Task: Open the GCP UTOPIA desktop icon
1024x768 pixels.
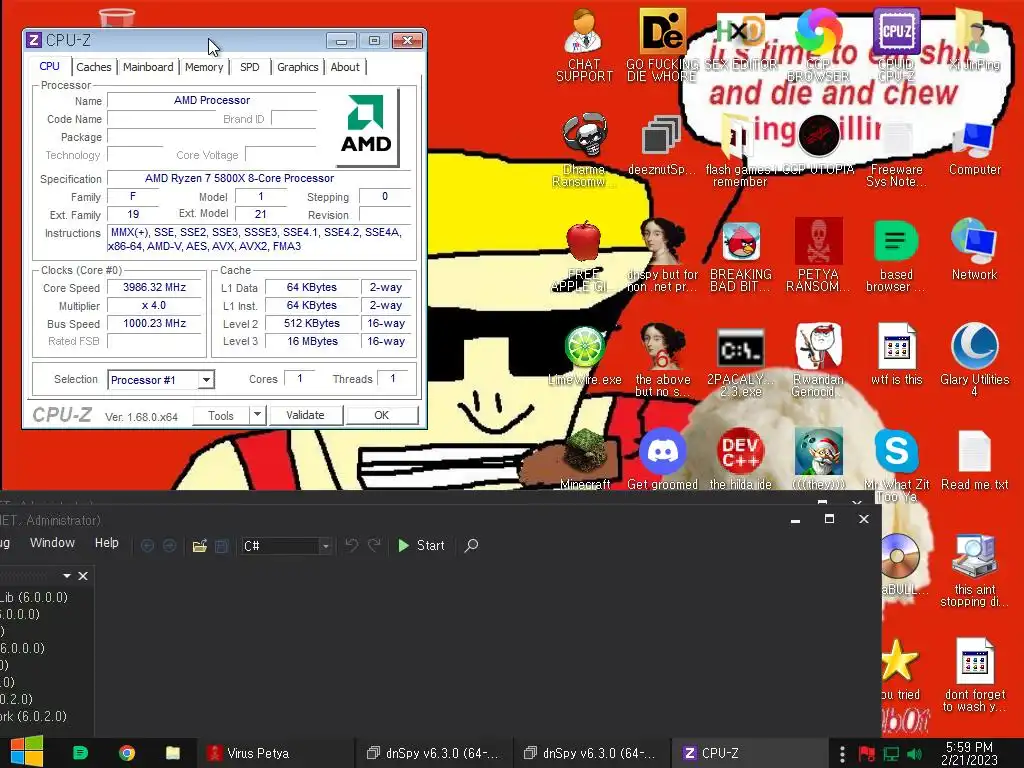Action: coord(818,145)
